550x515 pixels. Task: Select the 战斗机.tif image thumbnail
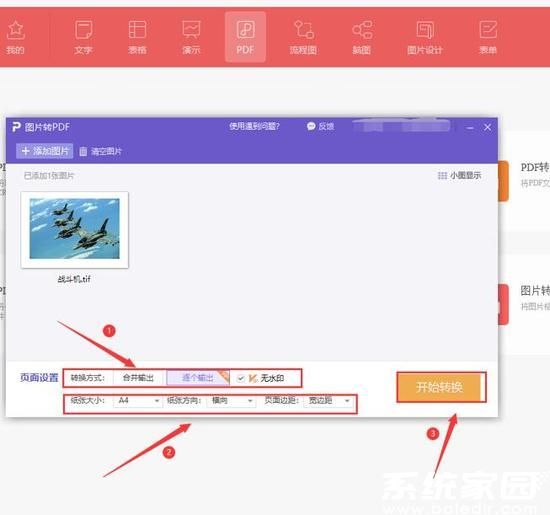point(75,230)
